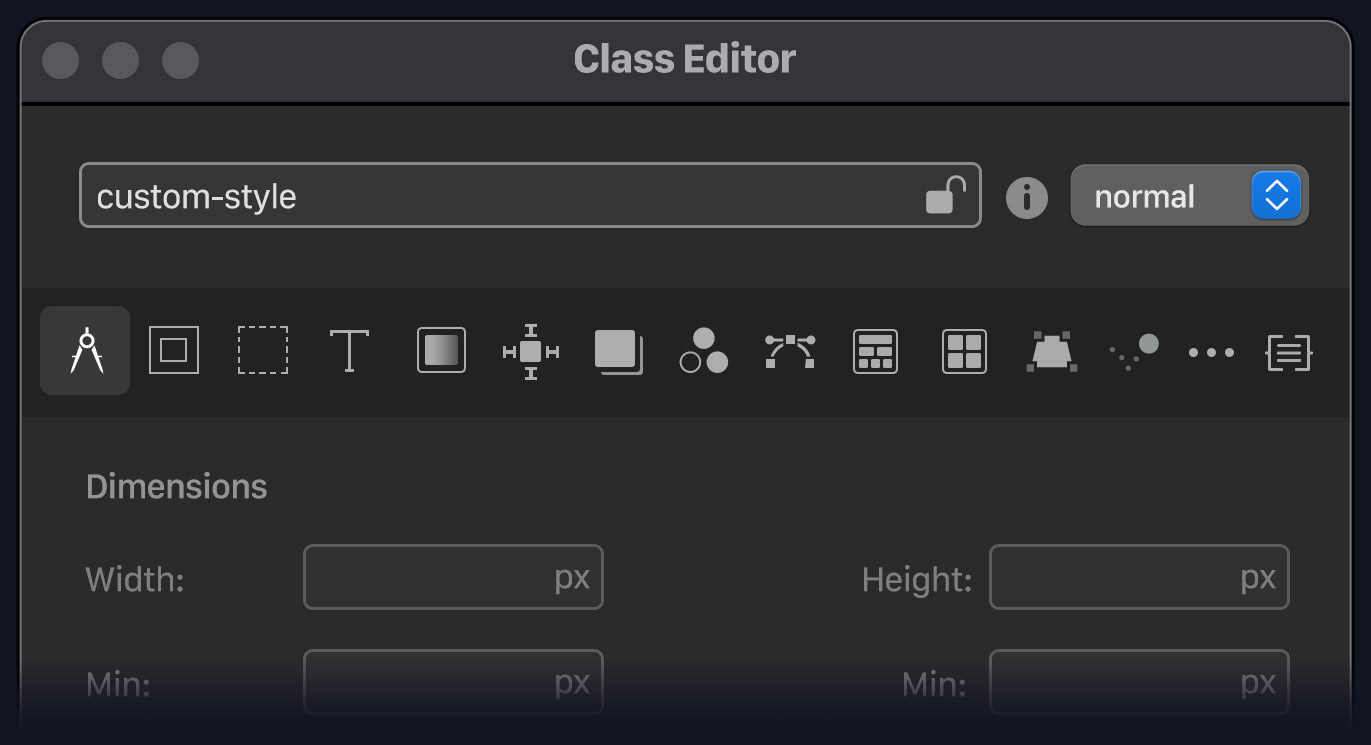
Task: Open the Border settings panel
Action: coord(174,351)
